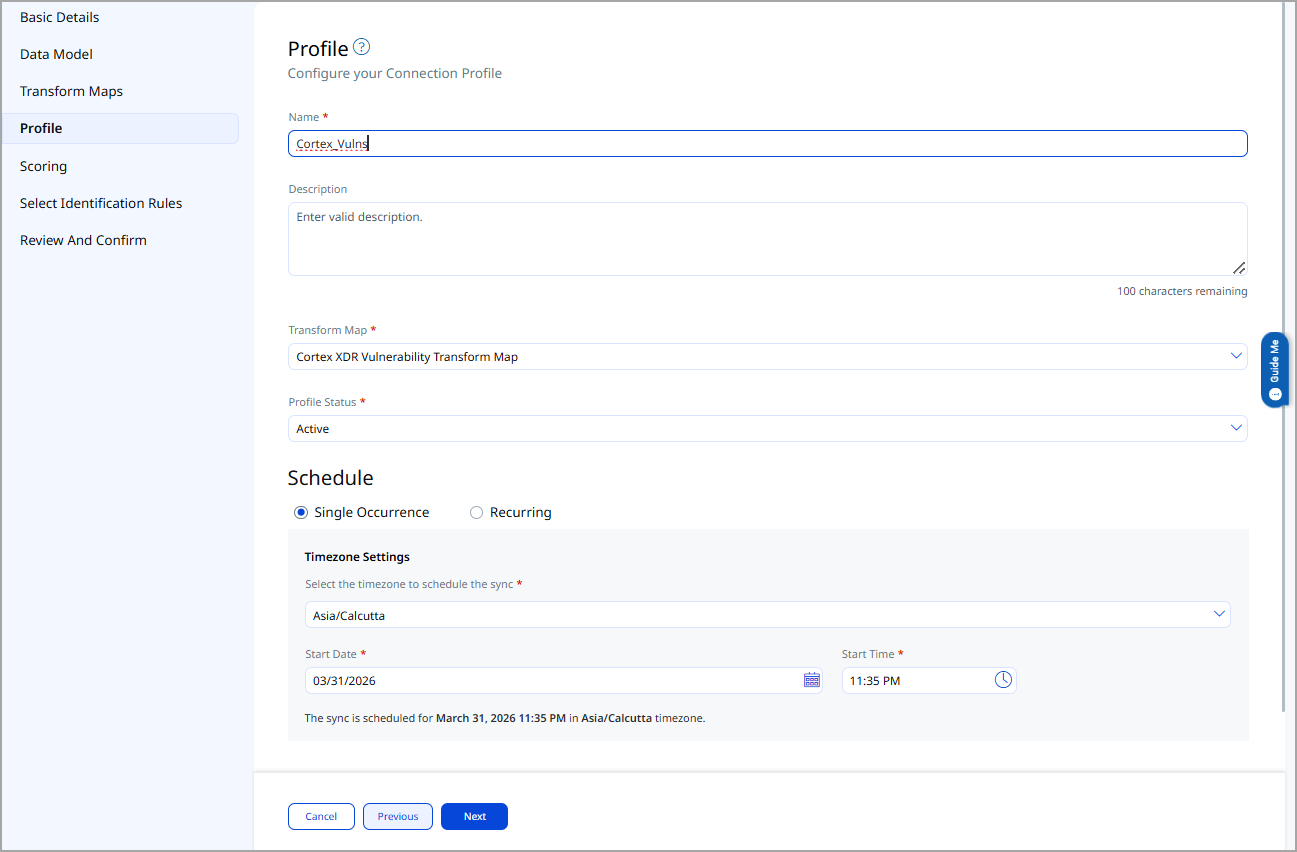Select the Recurring schedule option

477,512
